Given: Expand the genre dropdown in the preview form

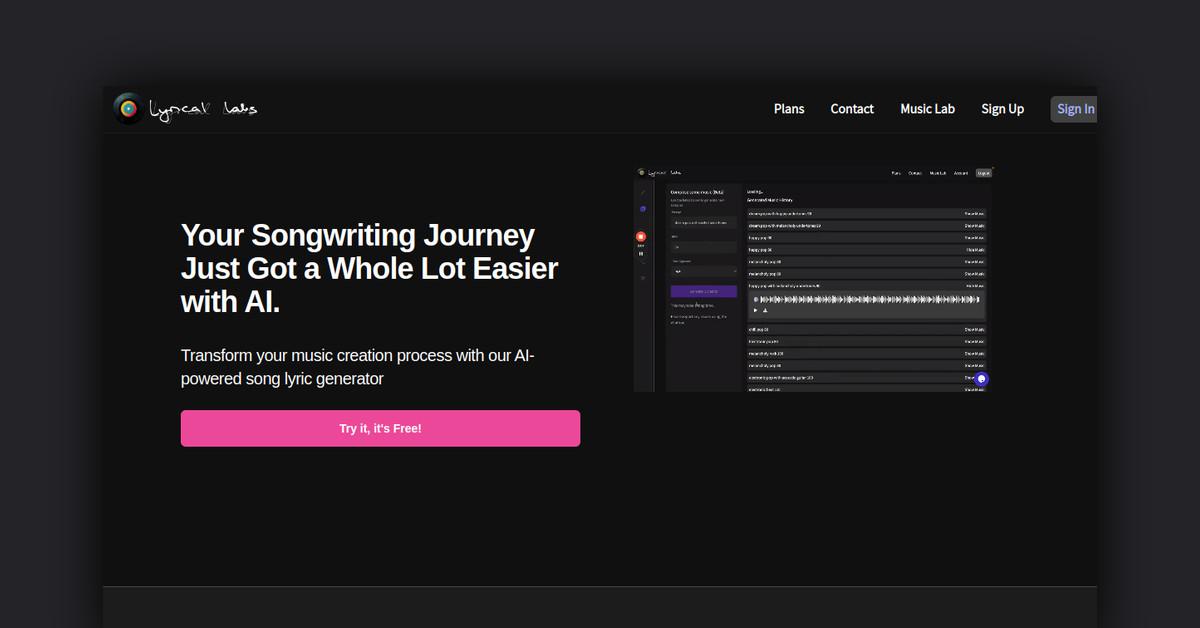Looking at the screenshot, I should pos(703,270).
